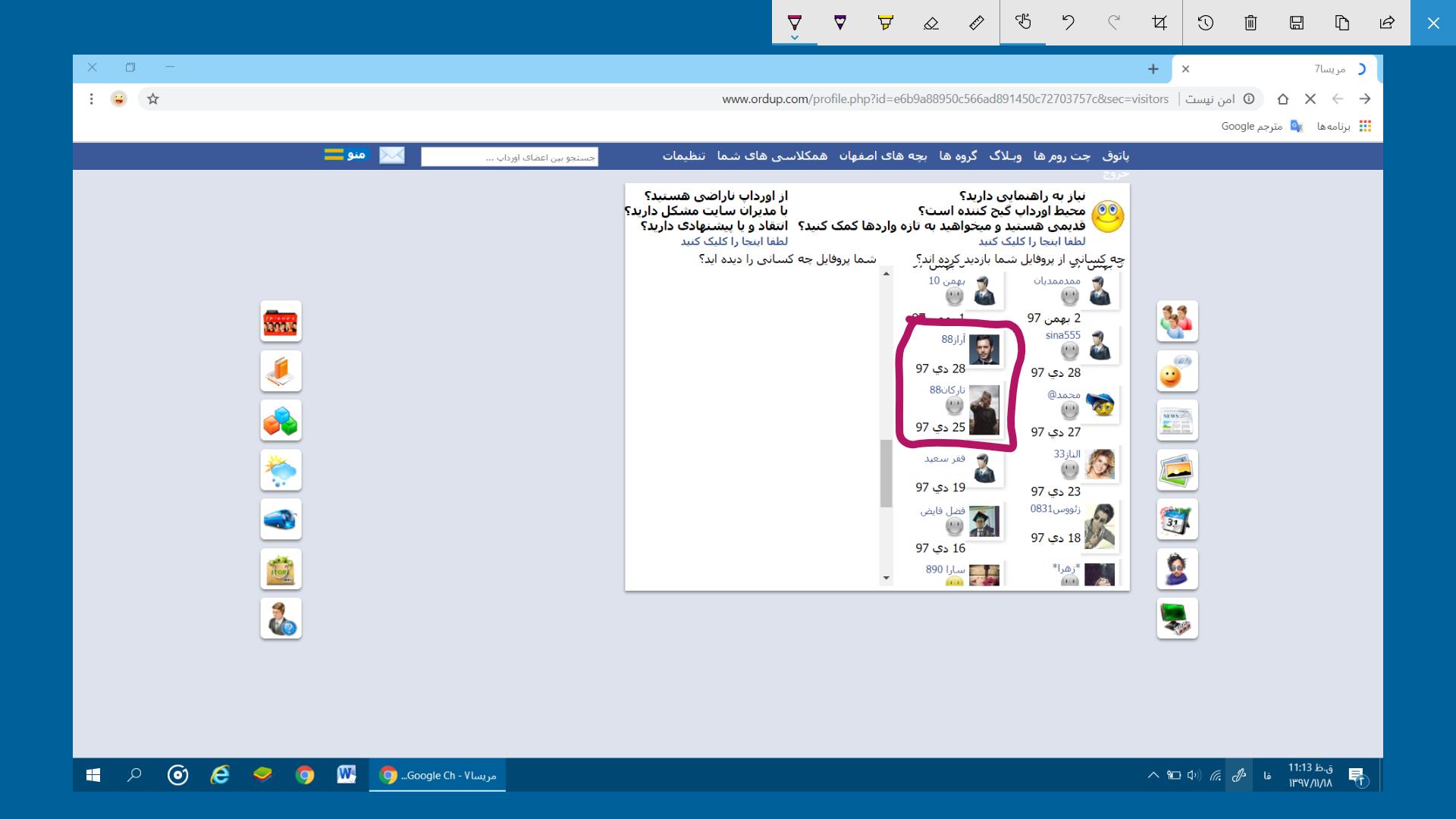Activate the crop tool

click(x=1159, y=23)
